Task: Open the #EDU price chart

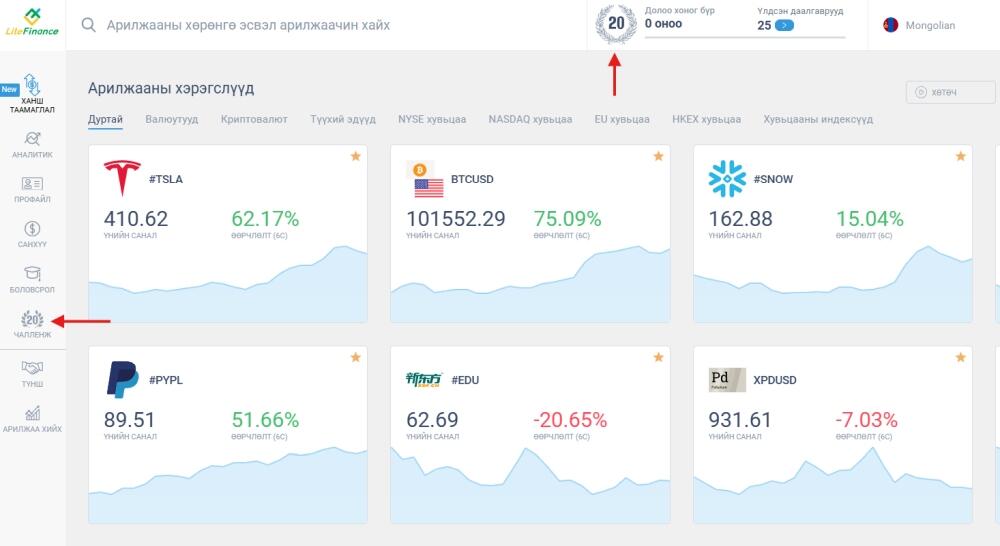Action: (530, 485)
